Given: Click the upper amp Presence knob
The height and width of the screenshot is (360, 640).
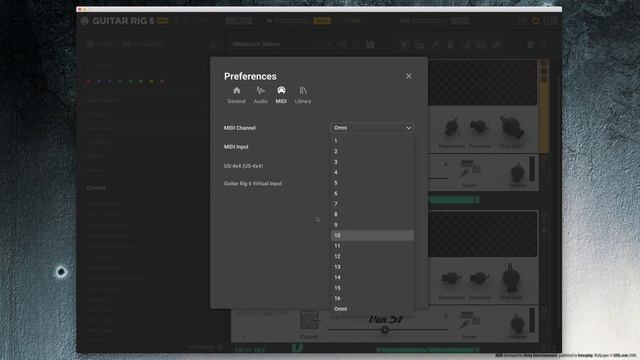Looking at the screenshot, I should [x=480, y=127].
